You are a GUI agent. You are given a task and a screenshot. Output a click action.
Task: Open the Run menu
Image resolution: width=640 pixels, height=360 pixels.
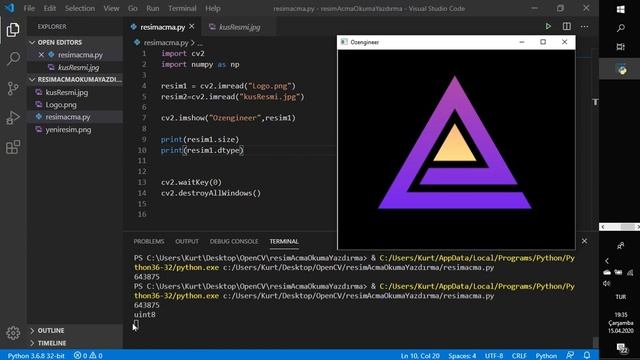(153, 8)
